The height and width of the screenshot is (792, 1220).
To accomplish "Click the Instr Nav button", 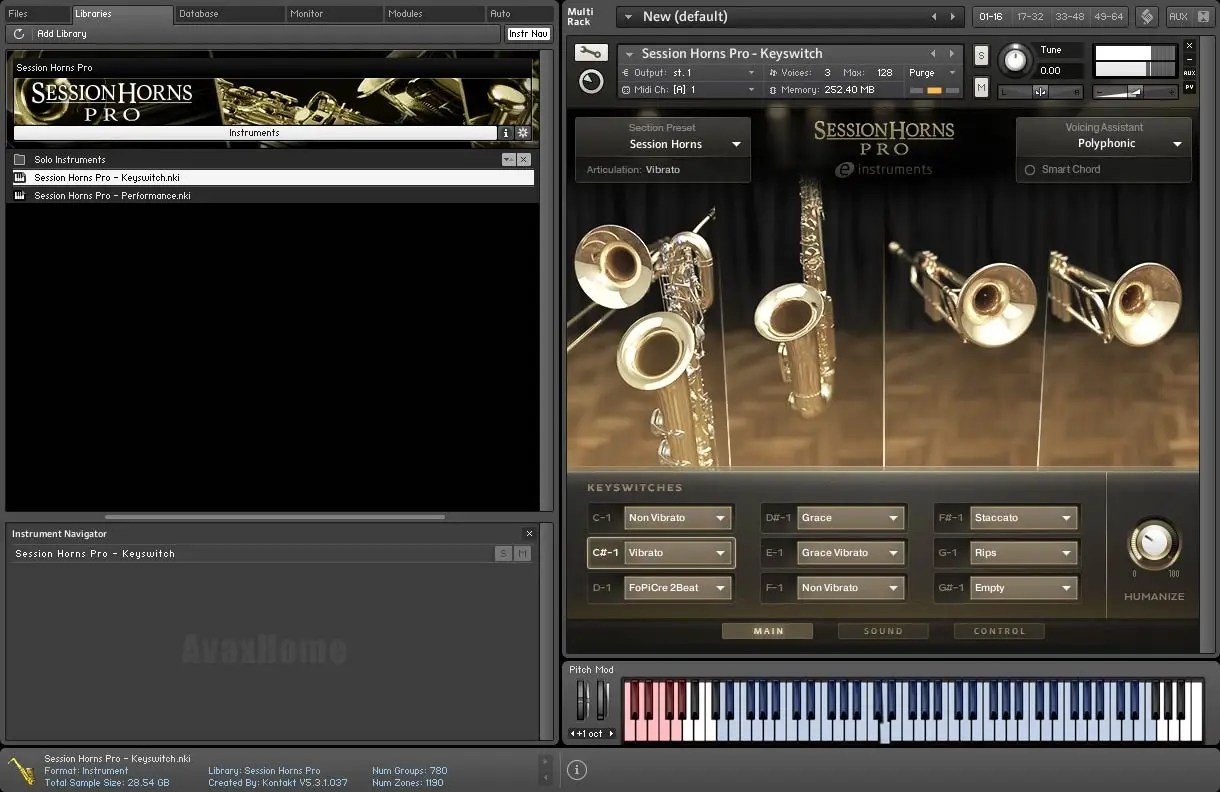I will (x=527, y=33).
